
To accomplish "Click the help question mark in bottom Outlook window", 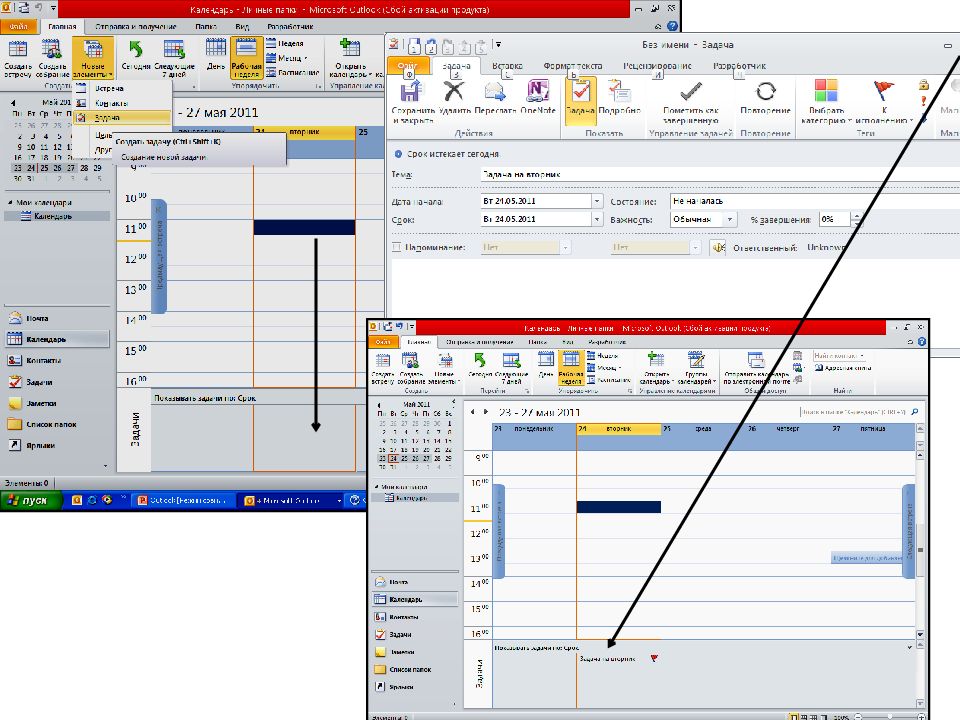I will tap(921, 342).
